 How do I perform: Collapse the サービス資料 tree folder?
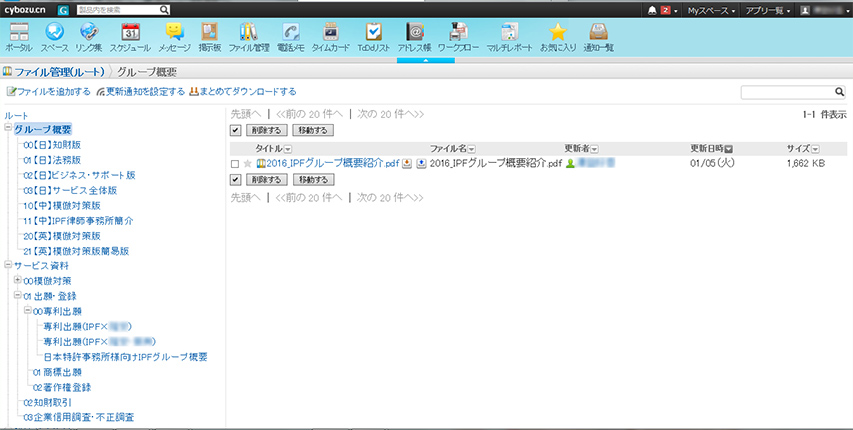(9, 265)
